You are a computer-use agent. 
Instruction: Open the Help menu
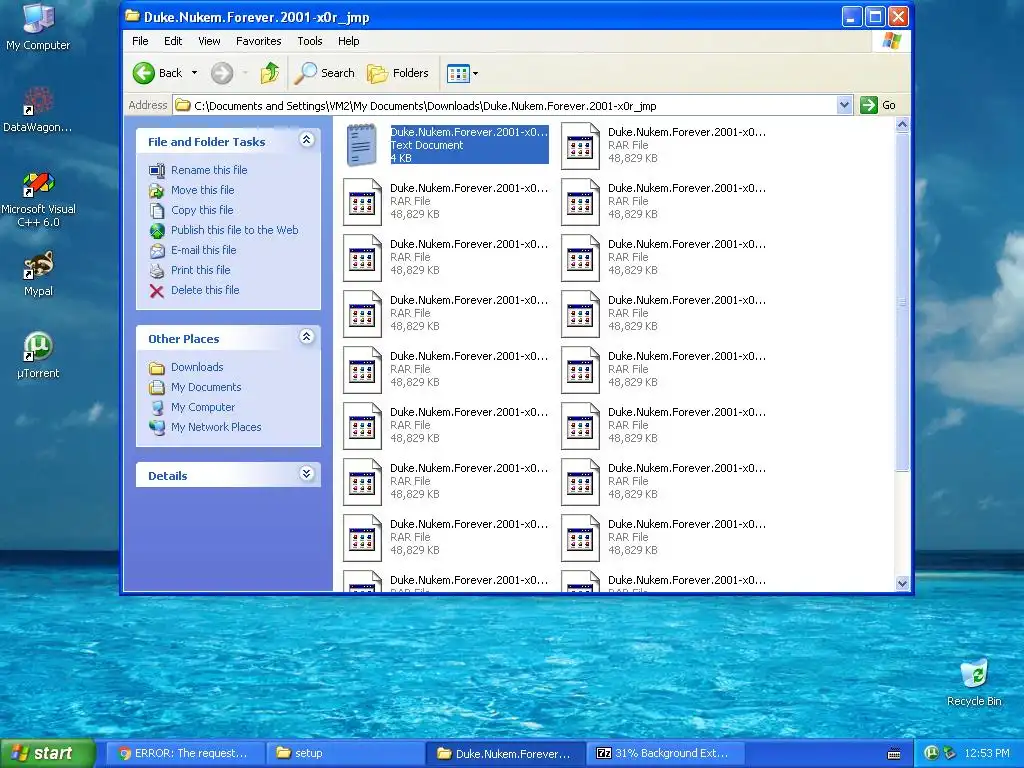click(x=349, y=41)
